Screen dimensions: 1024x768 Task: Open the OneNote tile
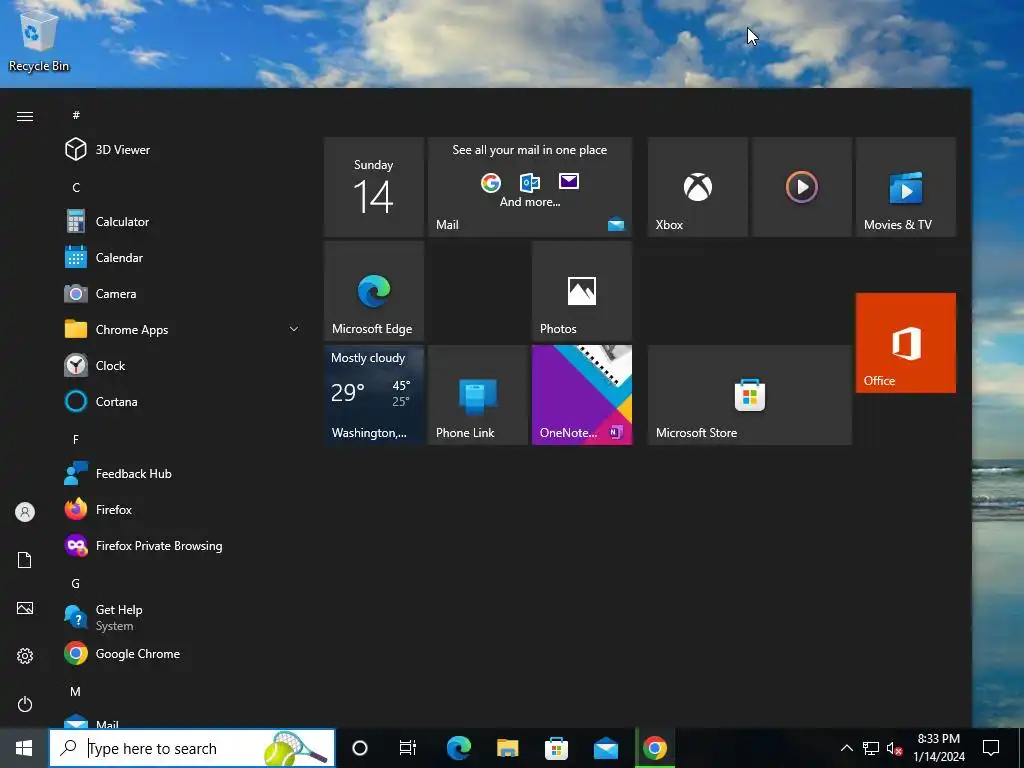pos(582,395)
